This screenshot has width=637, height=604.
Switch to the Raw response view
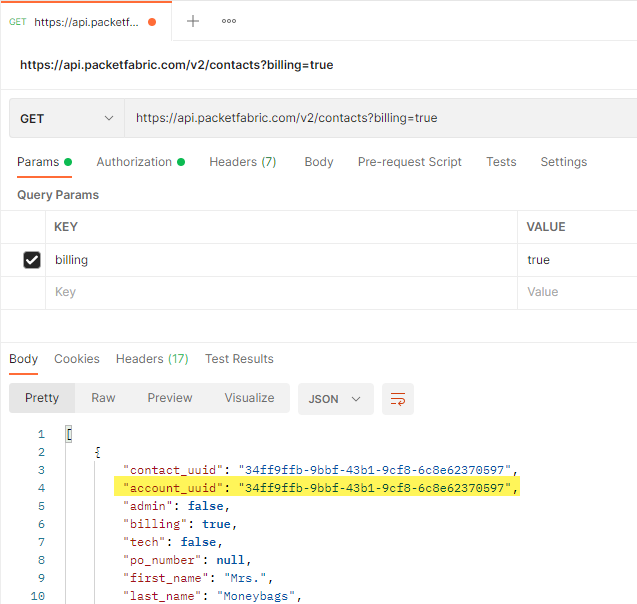coord(103,398)
